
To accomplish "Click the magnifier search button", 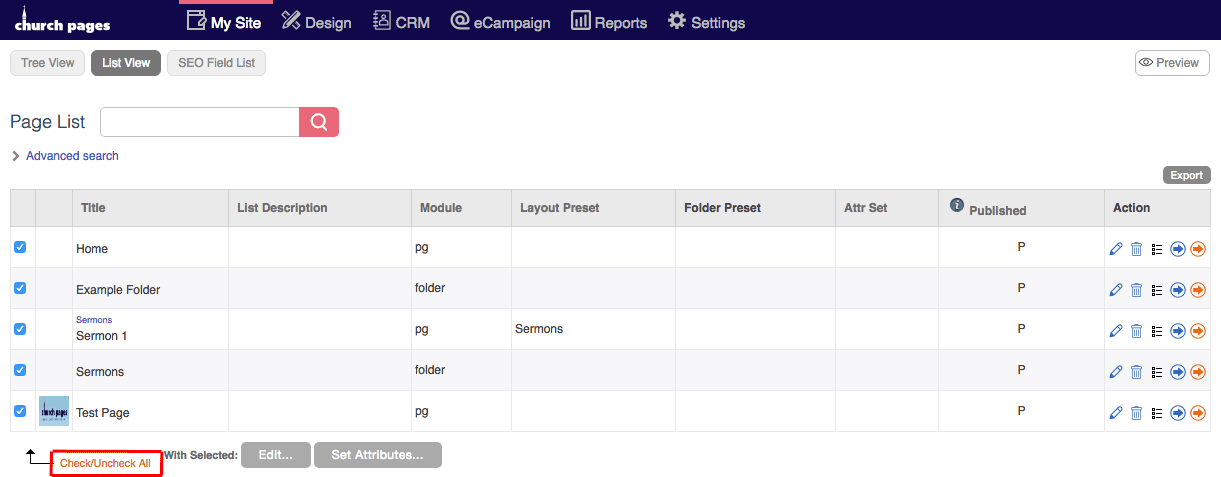I will [x=319, y=122].
